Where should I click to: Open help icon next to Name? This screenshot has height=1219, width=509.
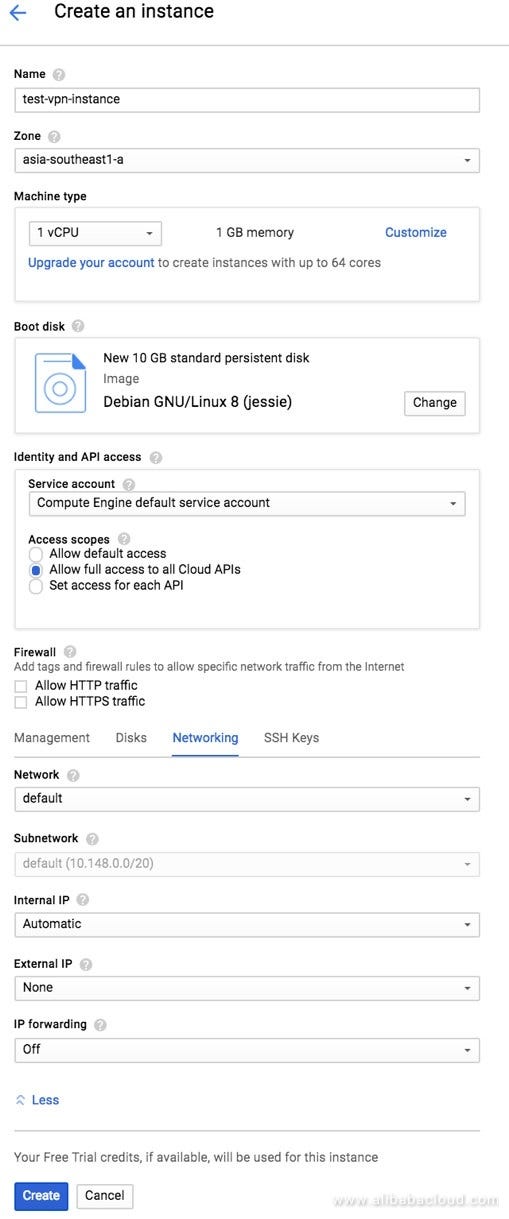point(59,74)
